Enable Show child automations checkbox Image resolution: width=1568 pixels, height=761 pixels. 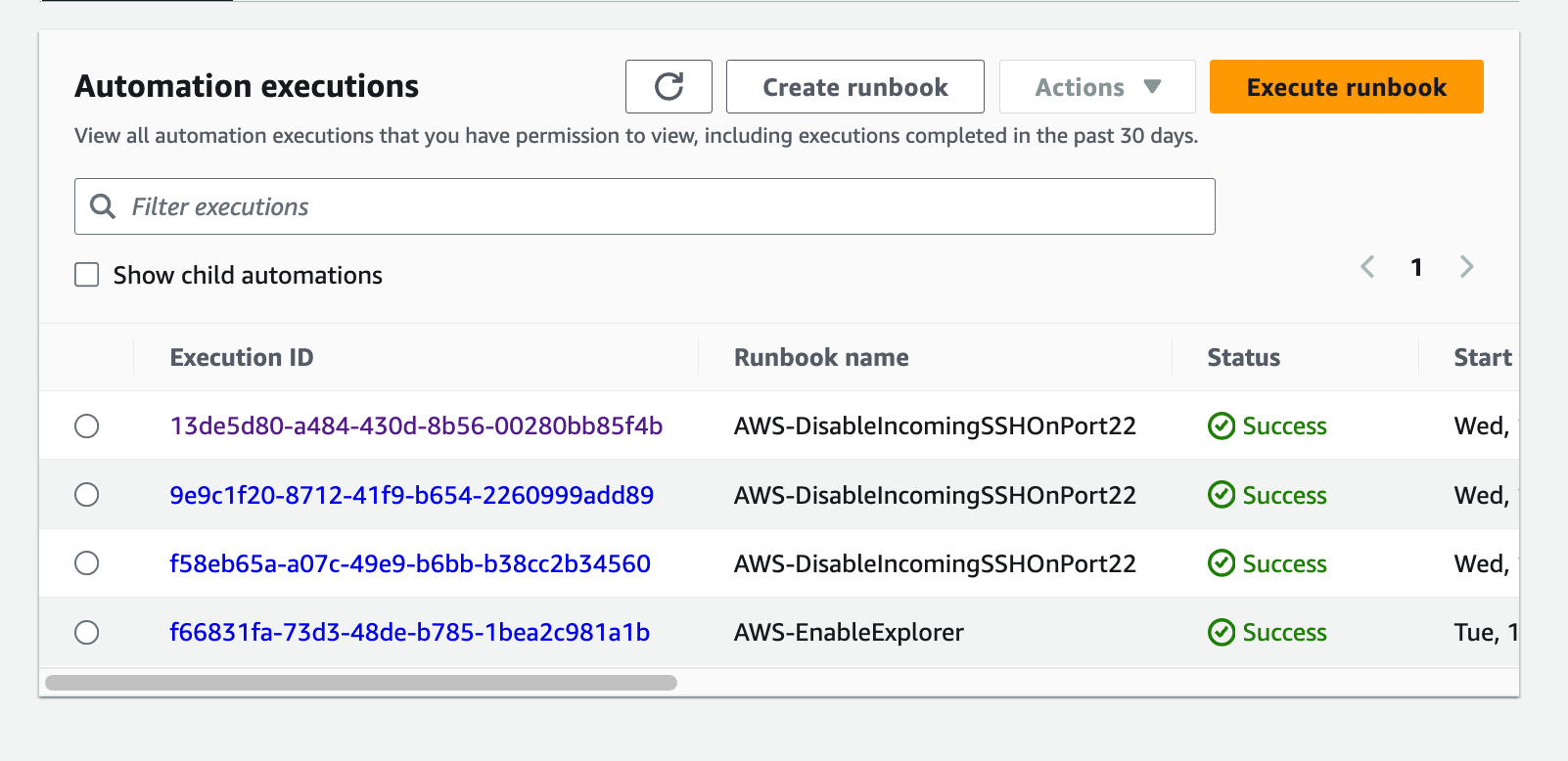87,275
